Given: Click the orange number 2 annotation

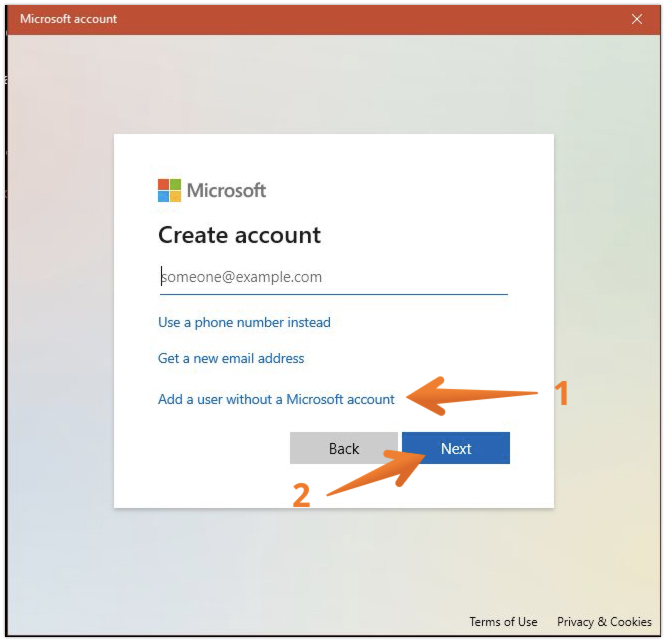Looking at the screenshot, I should [301, 495].
